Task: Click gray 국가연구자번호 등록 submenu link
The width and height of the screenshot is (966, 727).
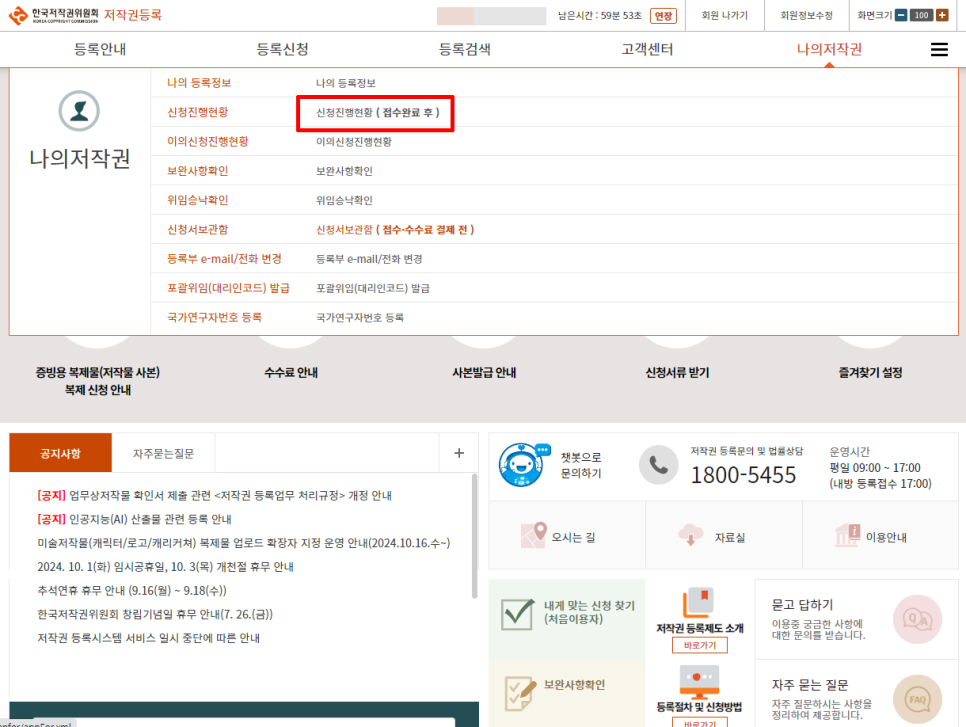Action: click(360, 317)
